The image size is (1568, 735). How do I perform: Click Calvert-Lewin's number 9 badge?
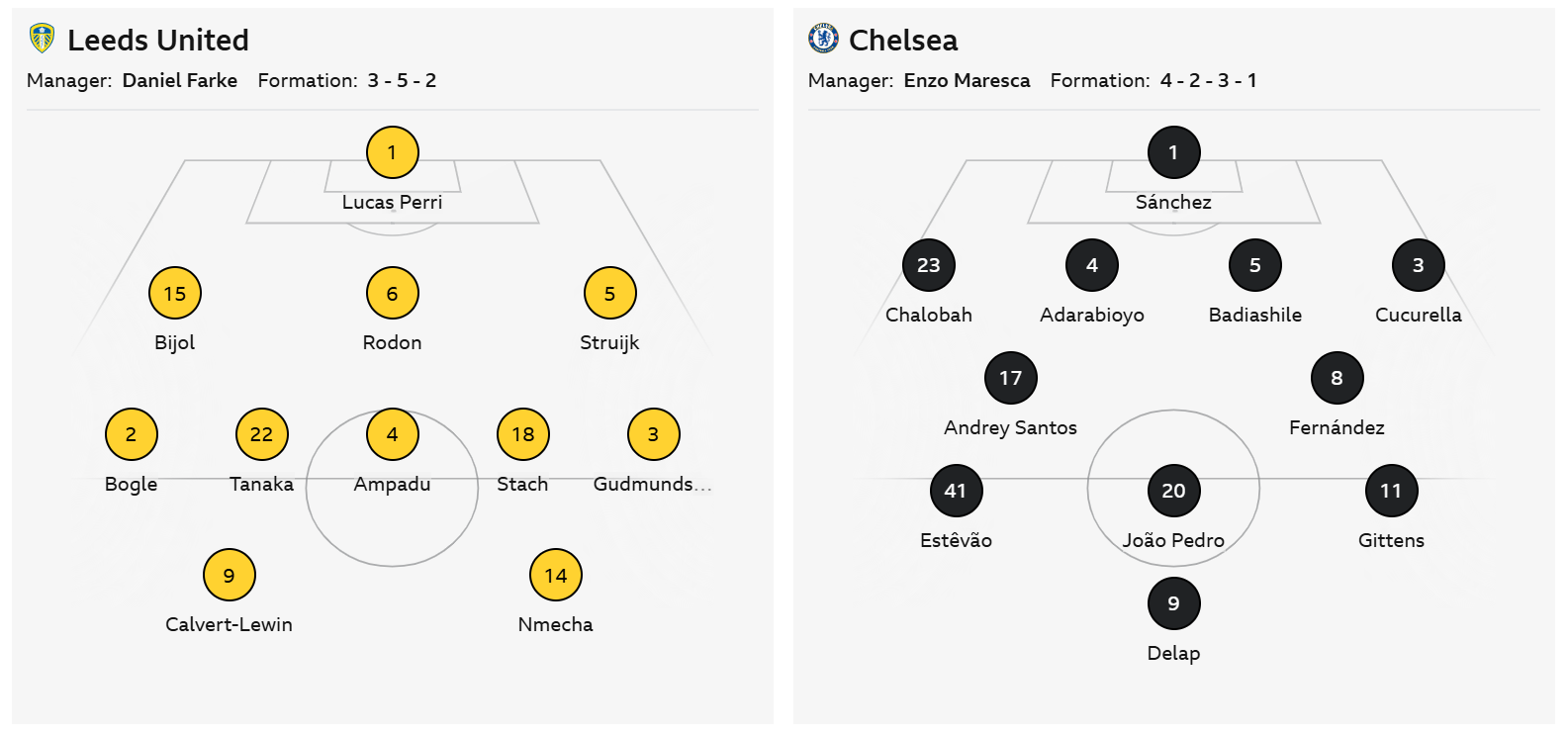(x=230, y=575)
